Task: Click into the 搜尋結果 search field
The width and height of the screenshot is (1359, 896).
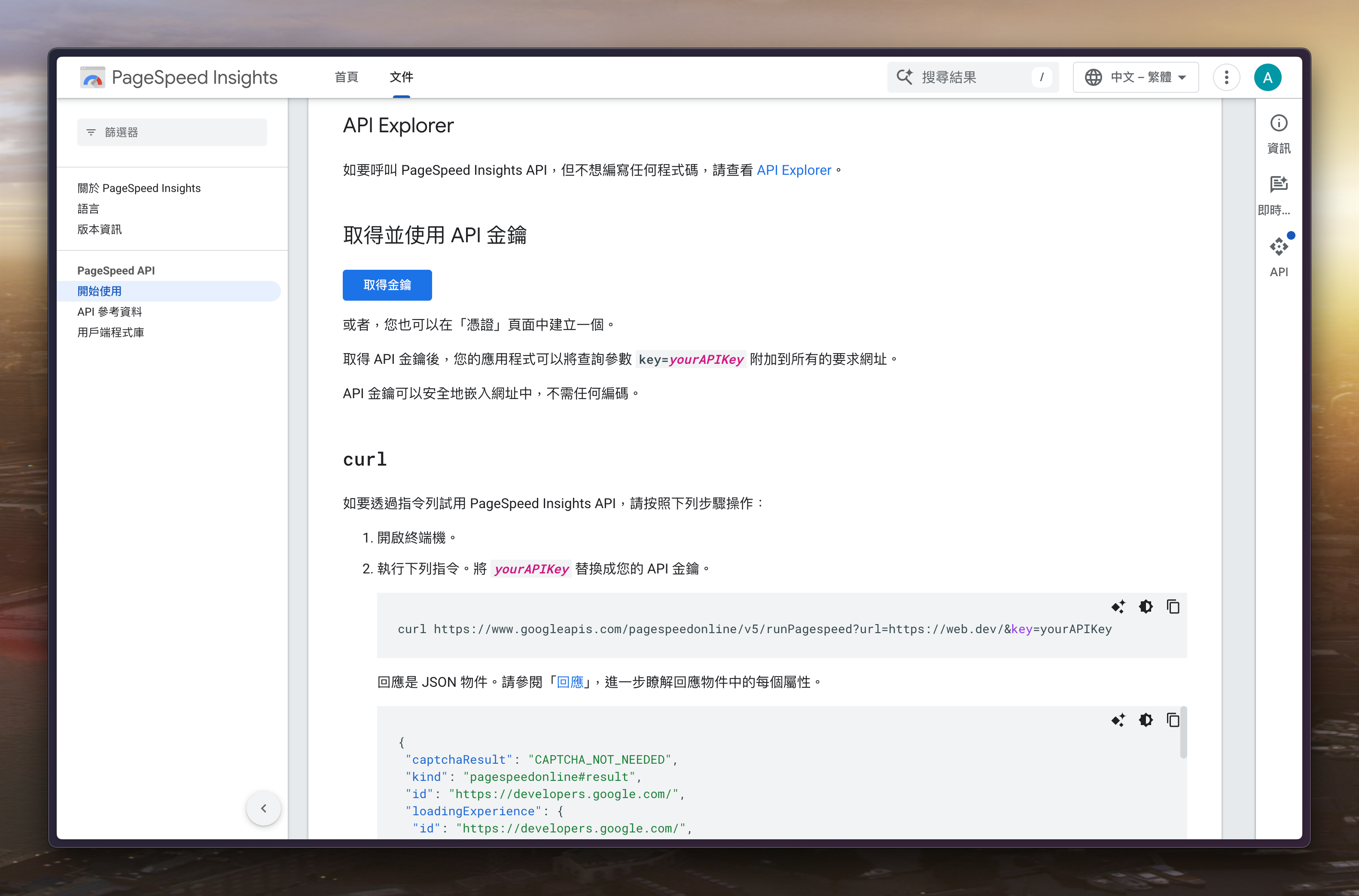Action: 972,77
